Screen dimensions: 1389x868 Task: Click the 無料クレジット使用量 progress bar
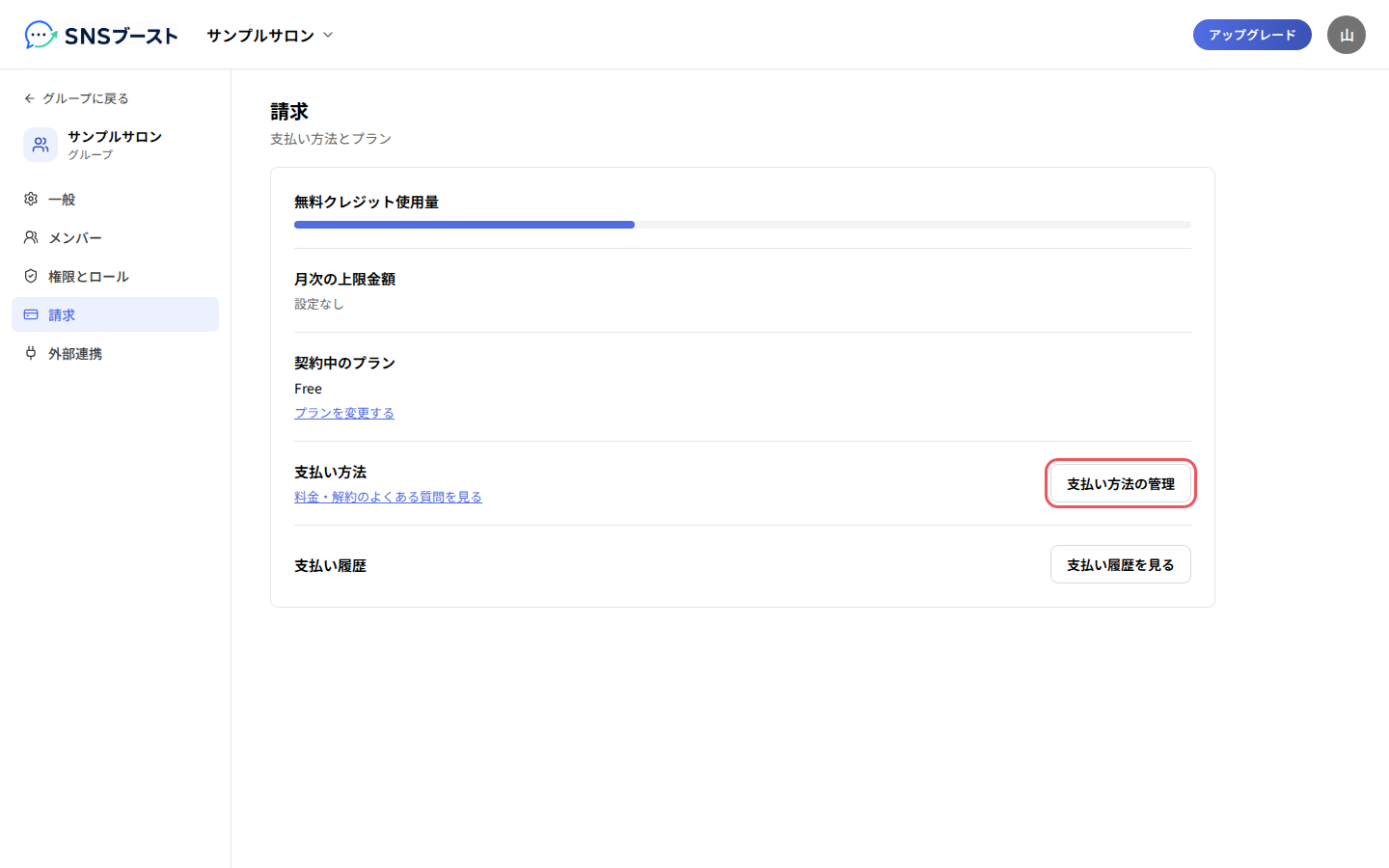[x=743, y=225]
